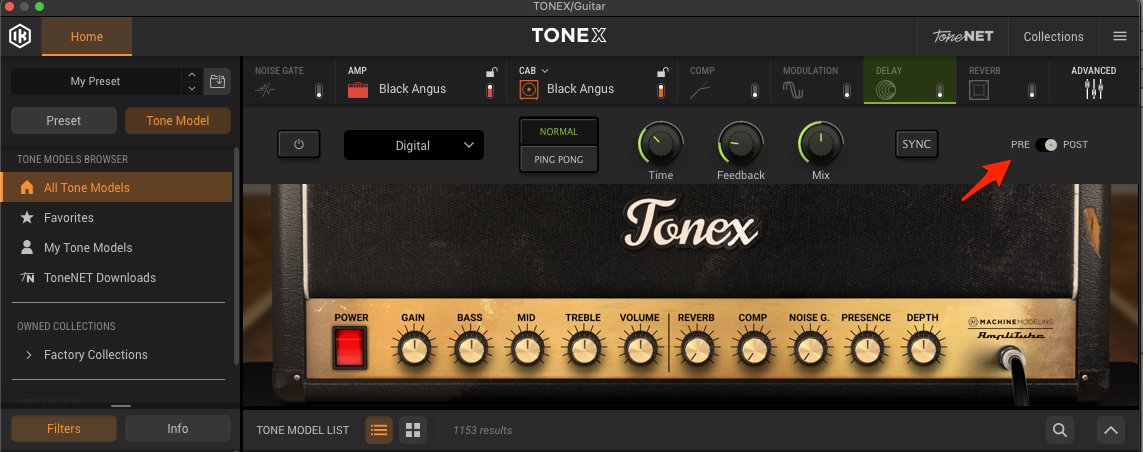Click the AMP lock icon
The image size is (1143, 452).
[x=490, y=72]
